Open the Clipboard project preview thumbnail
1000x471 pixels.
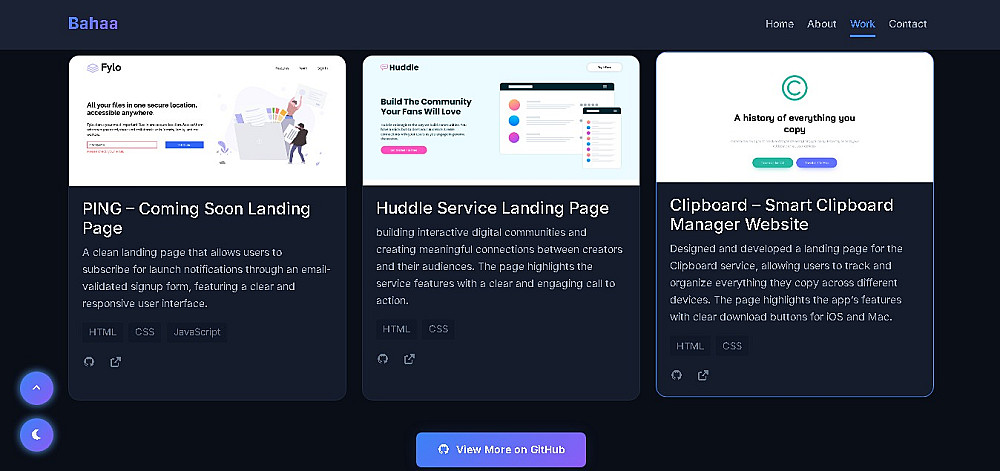[795, 117]
